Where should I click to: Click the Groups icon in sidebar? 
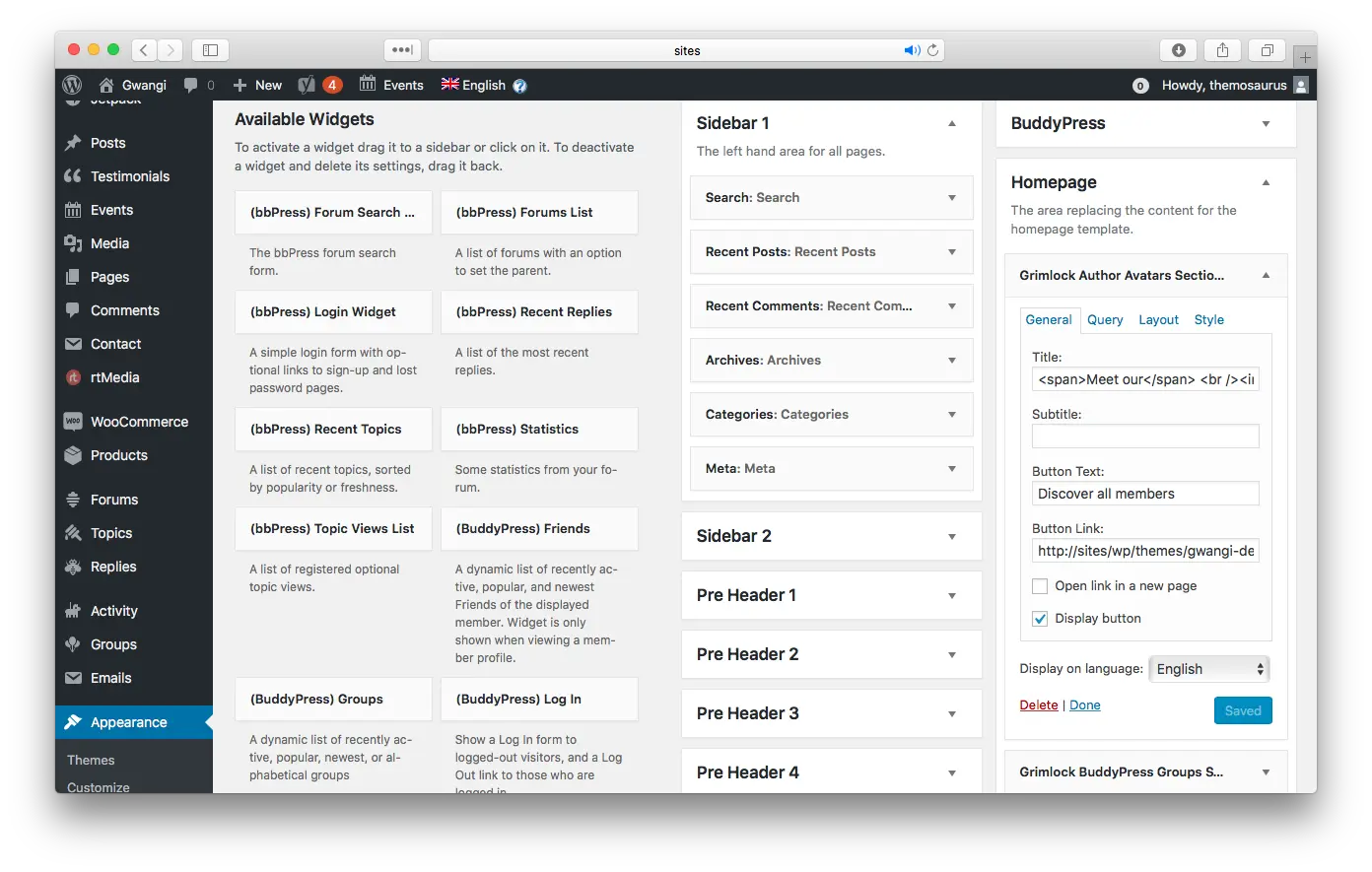pos(73,644)
